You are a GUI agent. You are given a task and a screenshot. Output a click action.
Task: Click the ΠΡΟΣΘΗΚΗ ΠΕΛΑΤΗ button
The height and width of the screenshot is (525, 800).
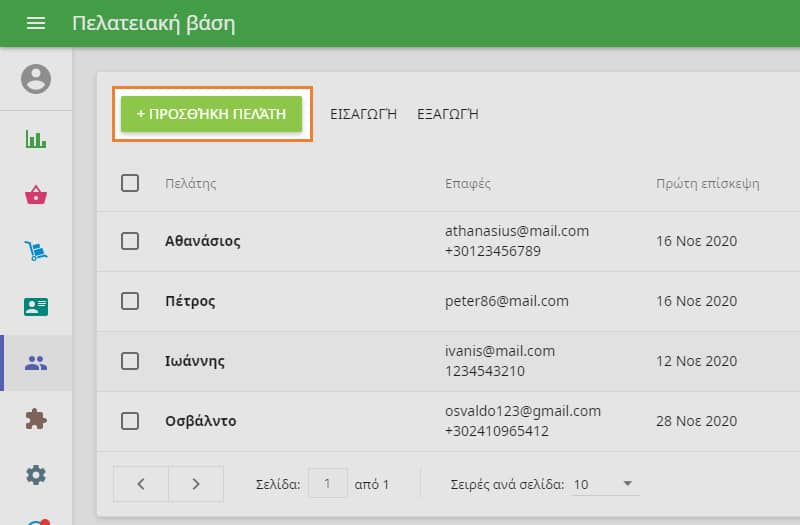tap(211, 114)
